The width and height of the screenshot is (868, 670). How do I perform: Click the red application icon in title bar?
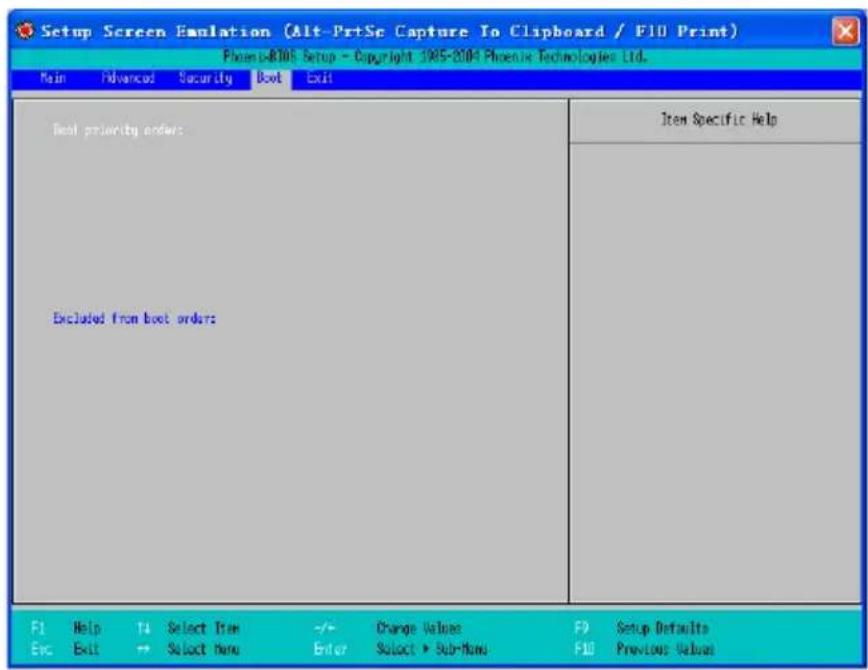tap(24, 31)
